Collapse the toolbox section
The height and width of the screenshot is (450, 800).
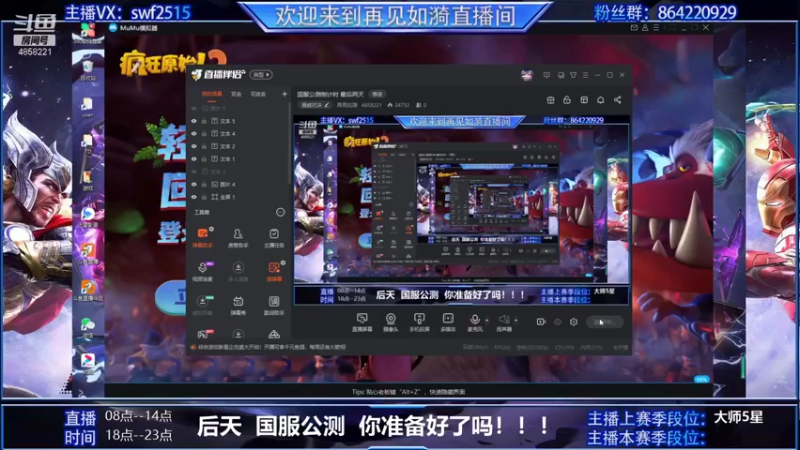coord(280,212)
